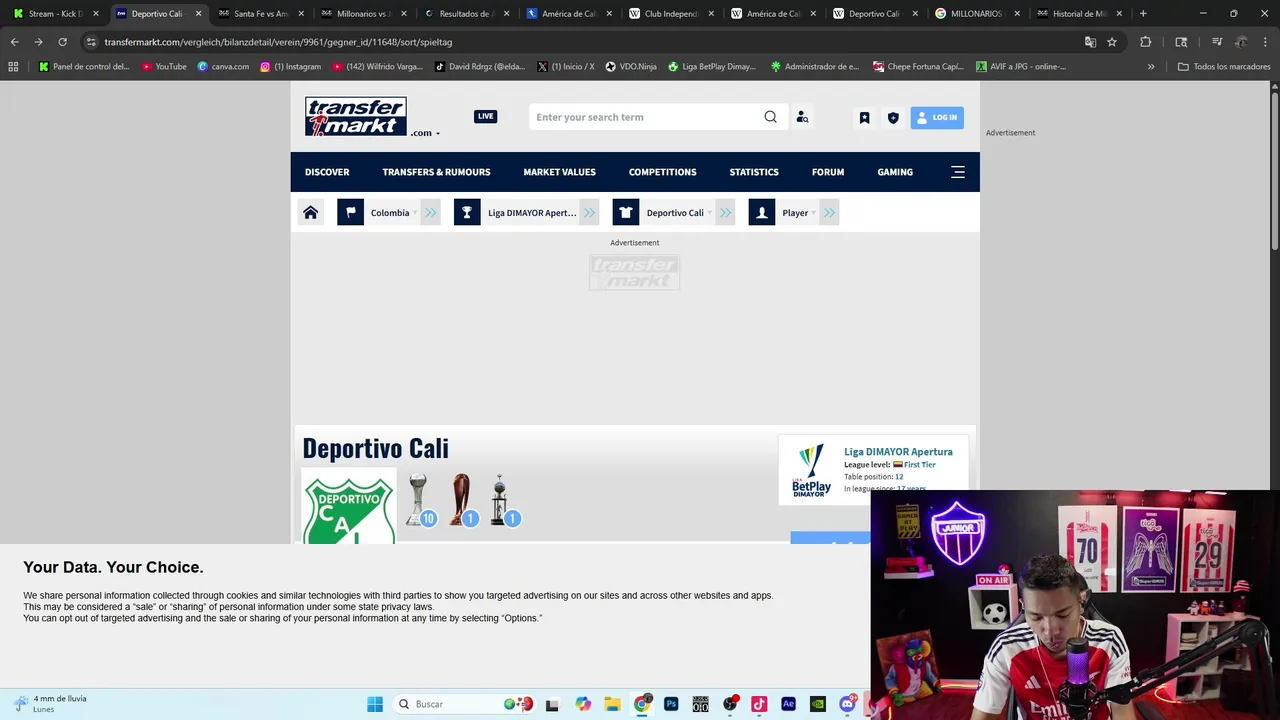Switch to the Santa Fe vs América tab
The height and width of the screenshot is (720, 1280).
260,14
